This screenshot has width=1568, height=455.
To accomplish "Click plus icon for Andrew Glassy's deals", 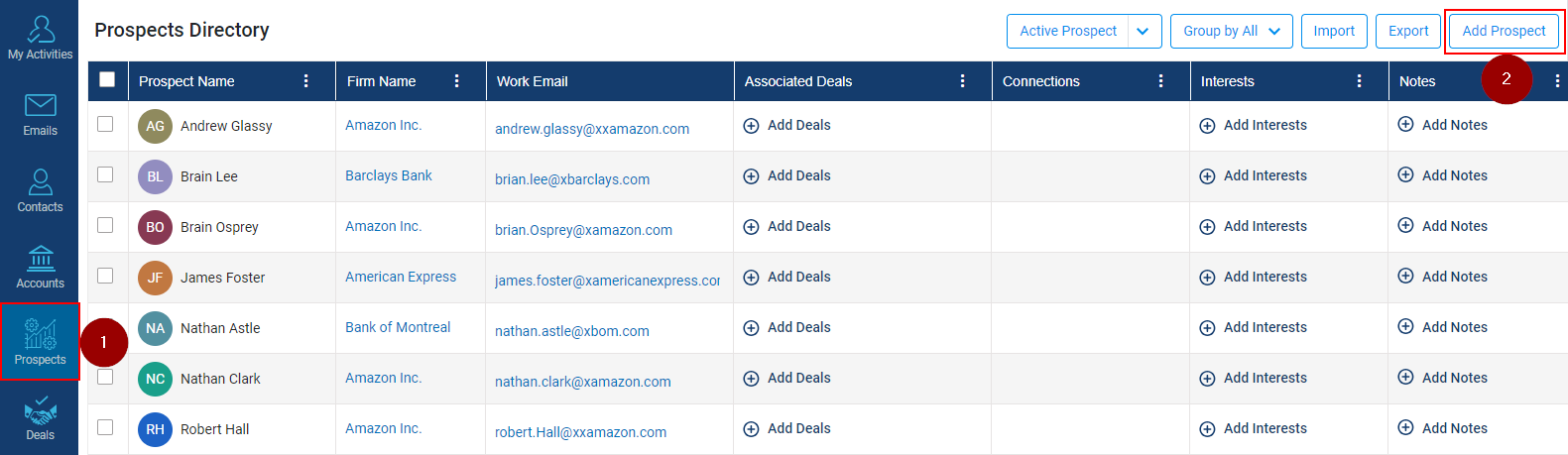I will (751, 126).
